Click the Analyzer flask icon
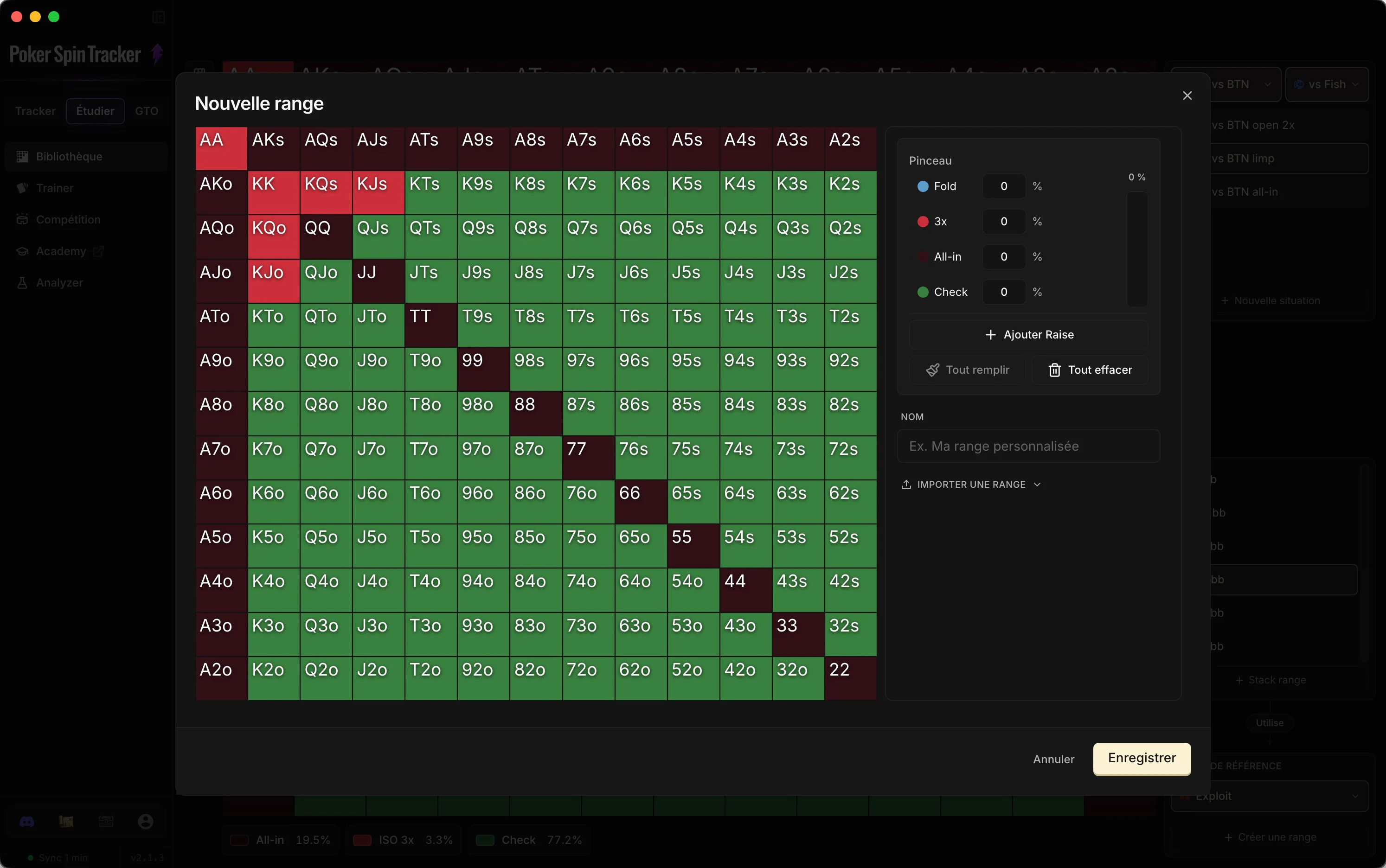Screen dimensions: 1386x868 tap(22, 283)
